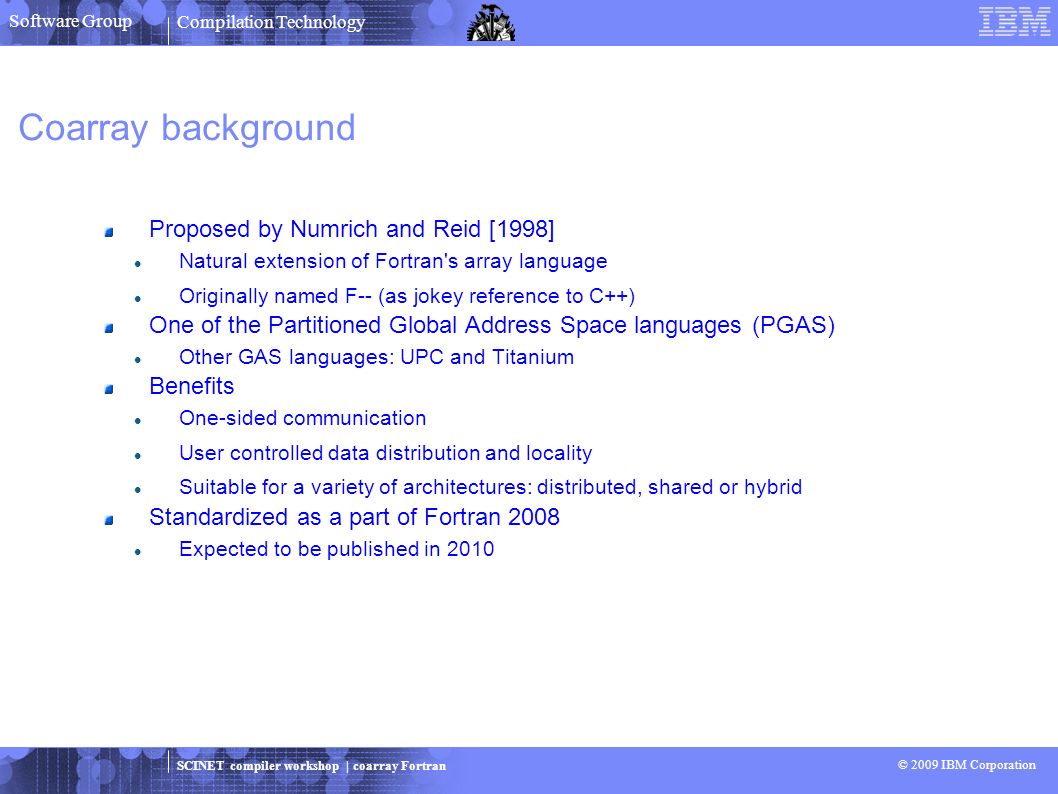
Task: Click '© 2009 IBM Corporation' footer text
Action: pyautogui.click(x=966, y=764)
